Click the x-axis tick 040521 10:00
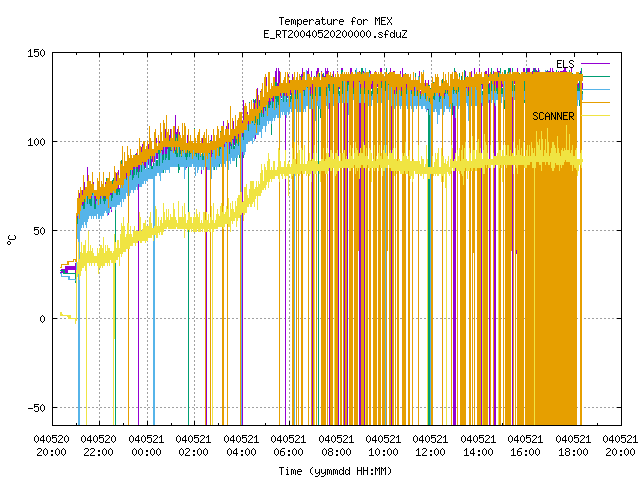This screenshot has height=480, width=640. pos(384,446)
